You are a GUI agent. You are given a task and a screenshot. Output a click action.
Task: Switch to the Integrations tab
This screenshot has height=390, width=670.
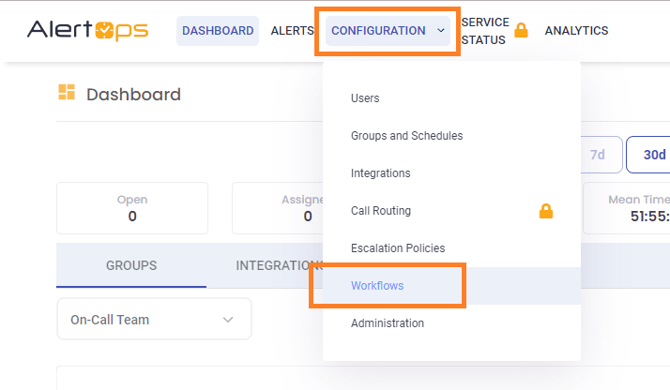pos(279,266)
